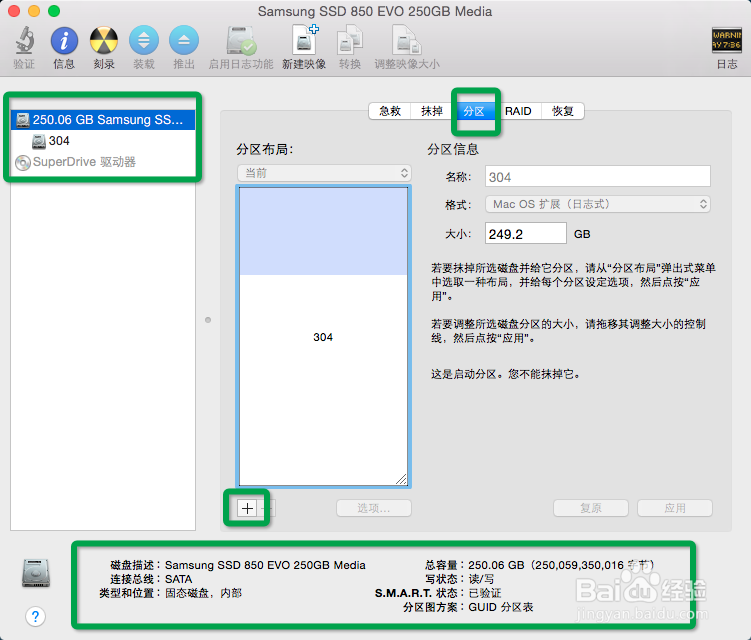
Task: Click the 应用 Apply button
Action: click(675, 508)
